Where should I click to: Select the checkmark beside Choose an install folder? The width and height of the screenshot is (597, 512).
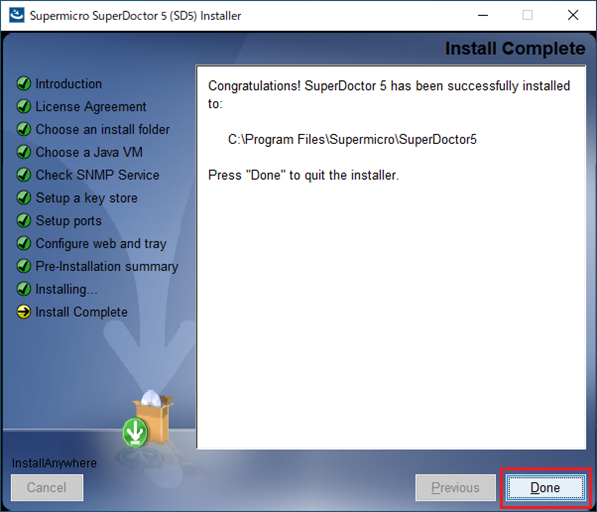pyautogui.click(x=24, y=129)
